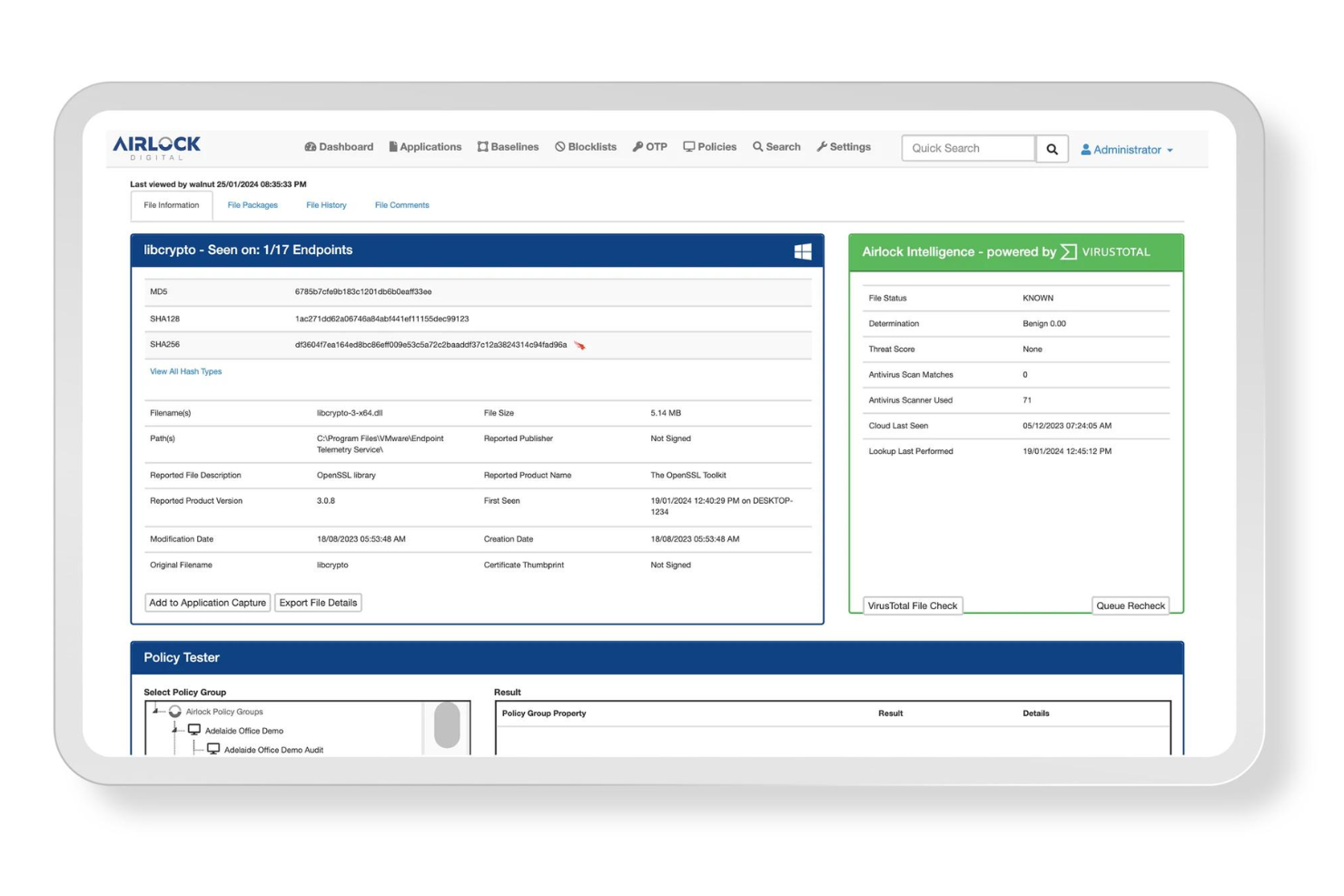Click the Blocklists prohibition icon
This screenshot has height=896, width=1344.
coord(558,146)
